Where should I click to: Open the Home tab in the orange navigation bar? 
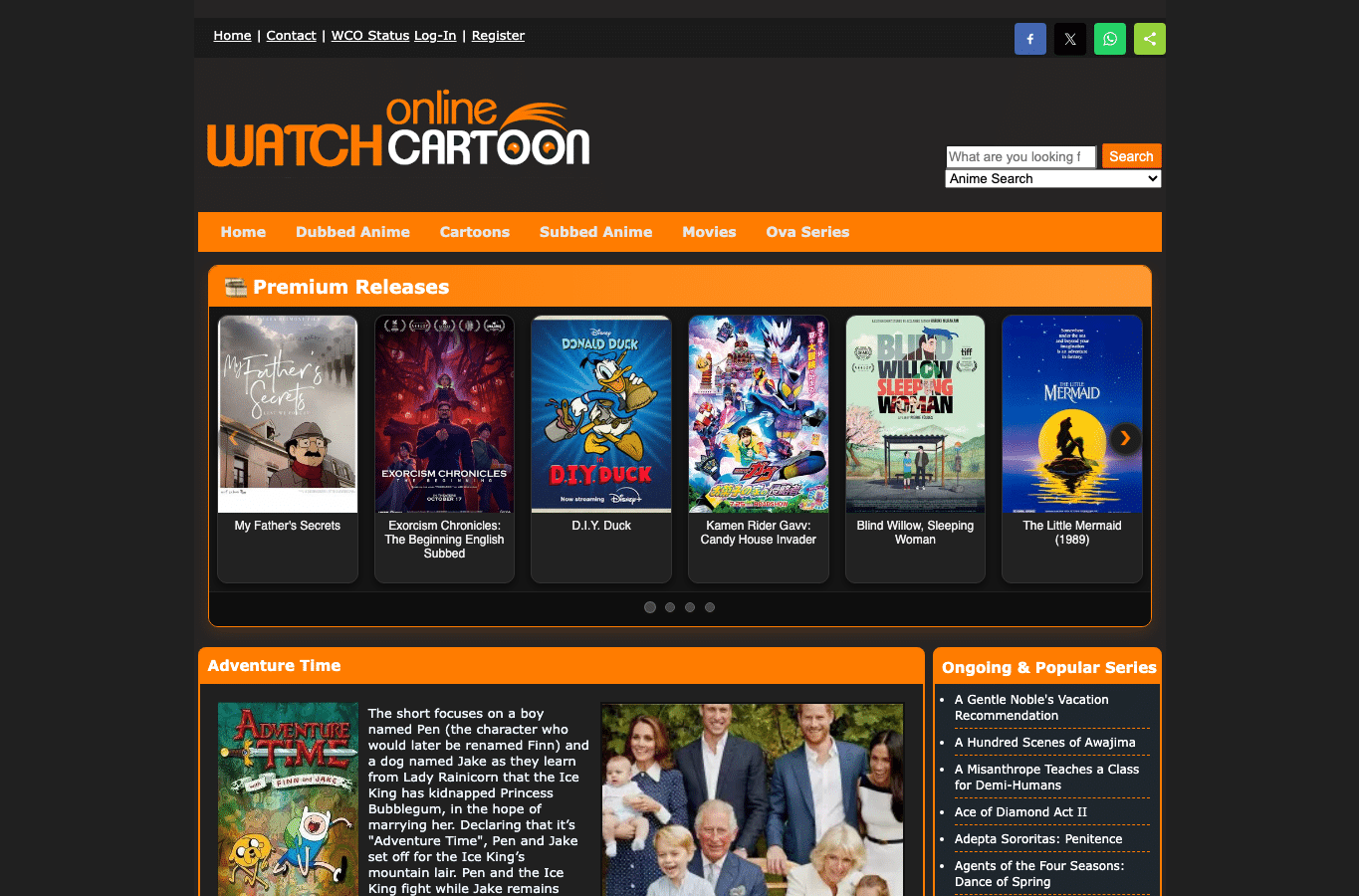pos(243,232)
